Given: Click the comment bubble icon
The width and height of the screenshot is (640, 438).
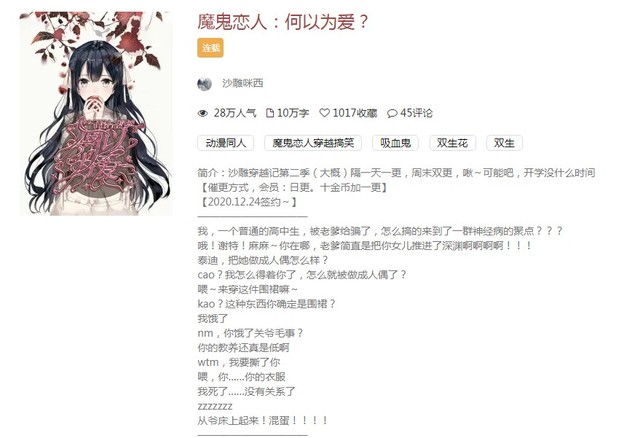Looking at the screenshot, I should 392,113.
